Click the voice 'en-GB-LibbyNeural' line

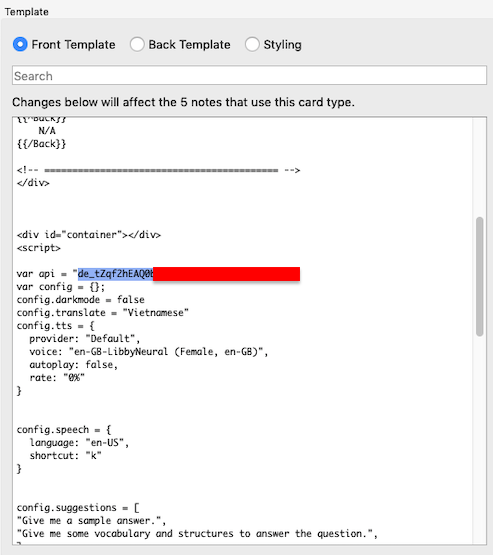click(149, 352)
